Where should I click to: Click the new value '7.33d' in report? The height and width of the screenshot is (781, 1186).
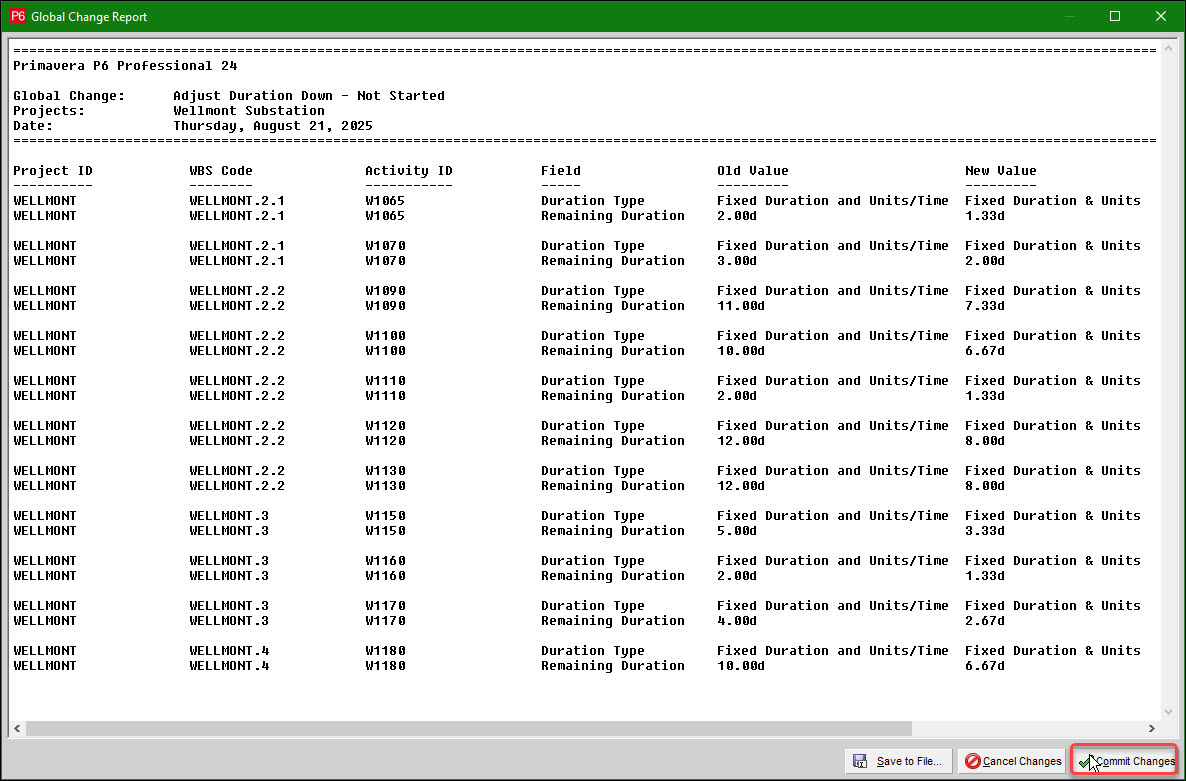(984, 306)
